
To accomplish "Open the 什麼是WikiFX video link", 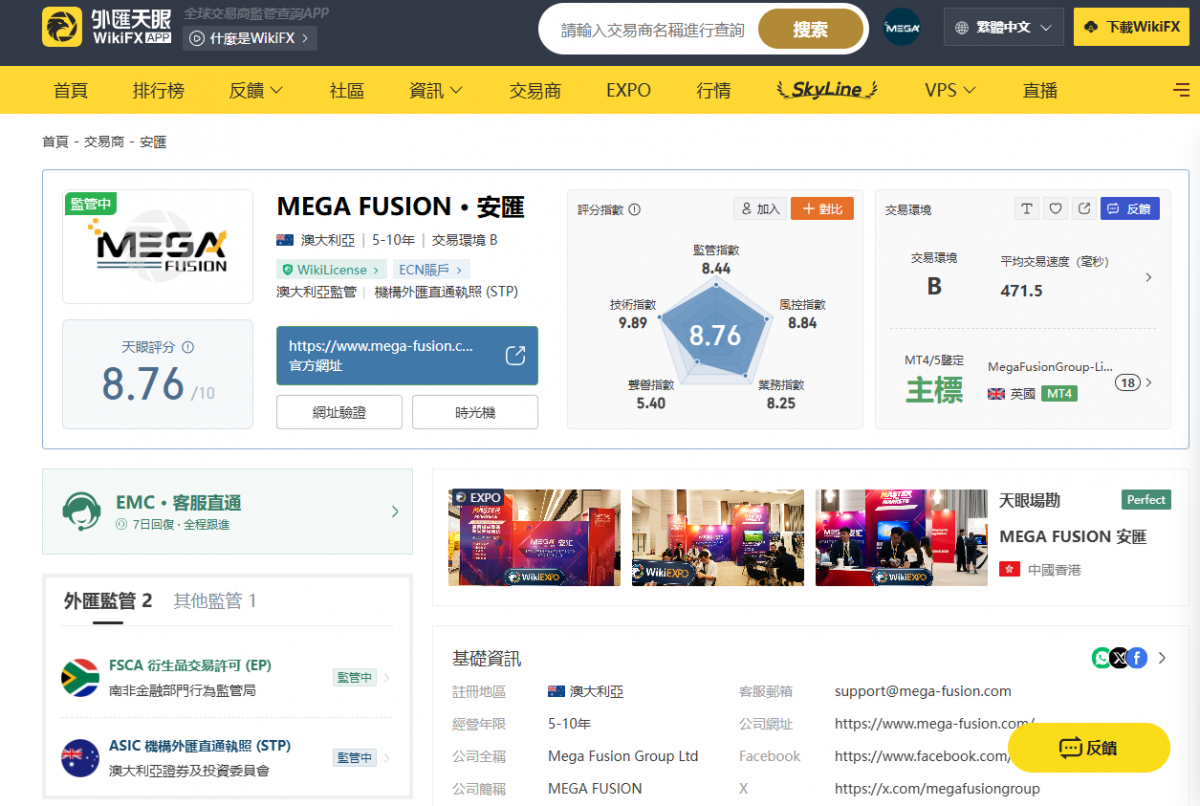I will pyautogui.click(x=250, y=38).
